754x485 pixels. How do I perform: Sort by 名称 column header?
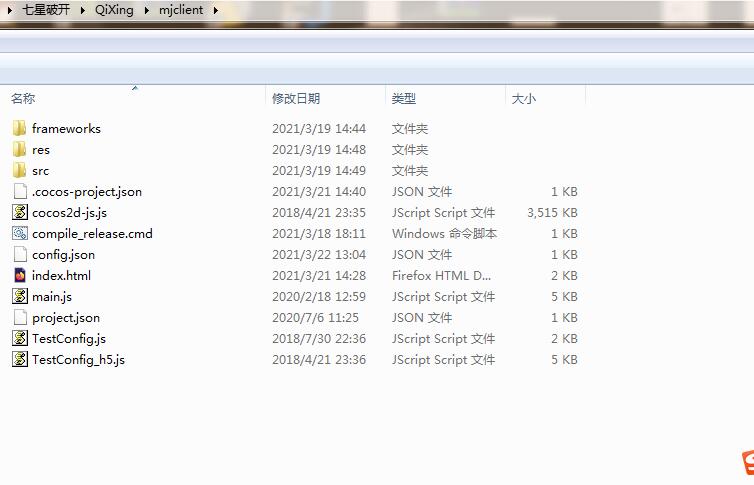(23, 99)
